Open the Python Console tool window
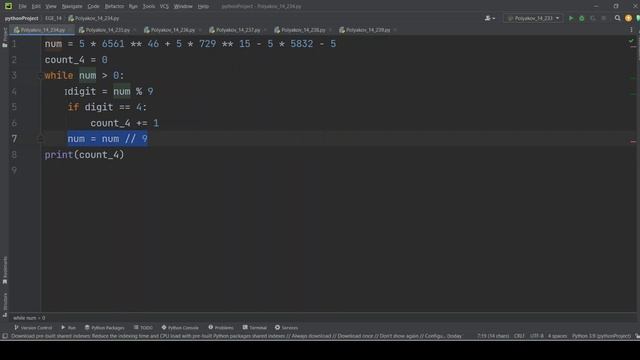This screenshot has width=640, height=360. click(180, 327)
